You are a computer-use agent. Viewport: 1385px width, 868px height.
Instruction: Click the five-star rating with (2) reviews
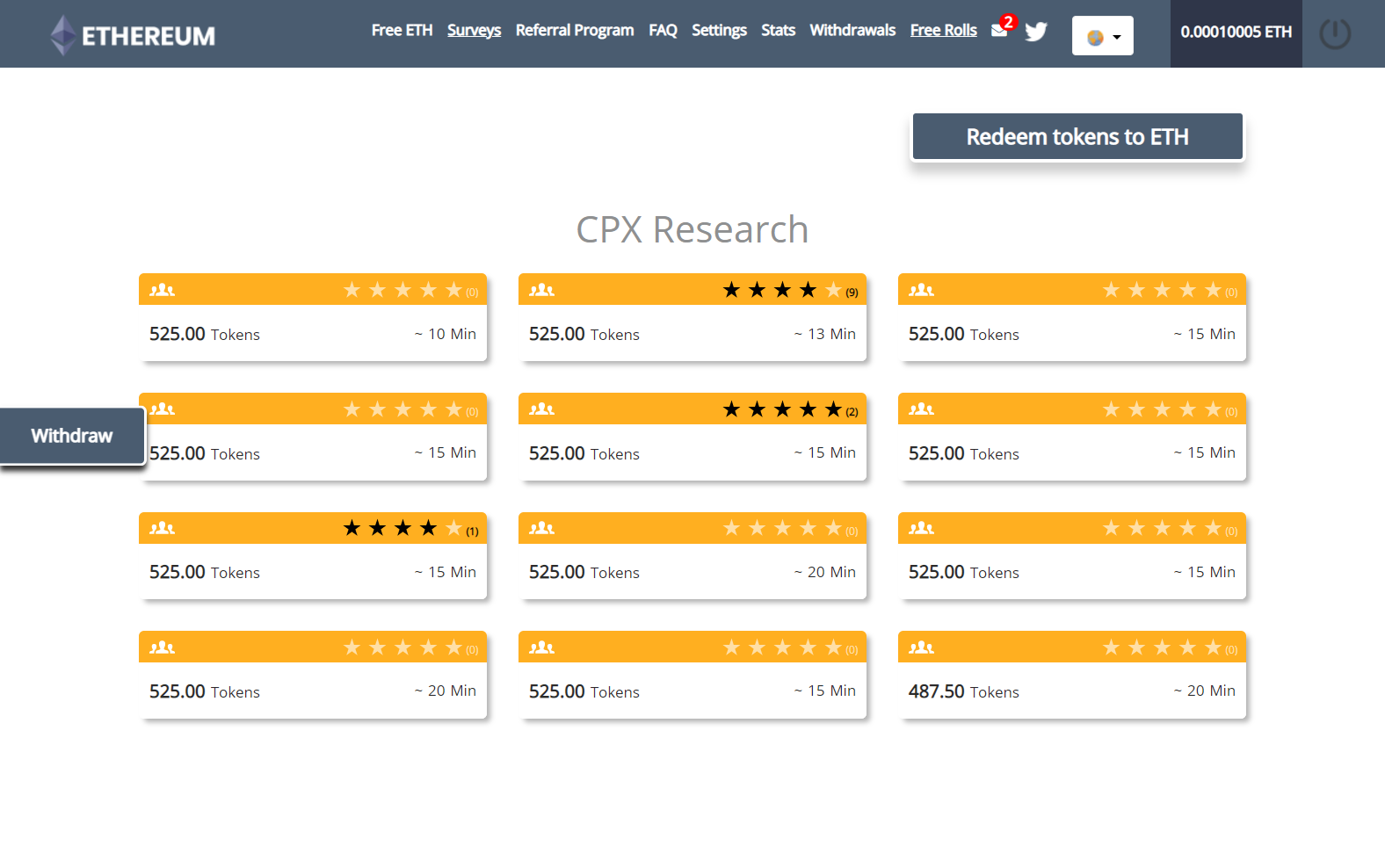point(789,409)
